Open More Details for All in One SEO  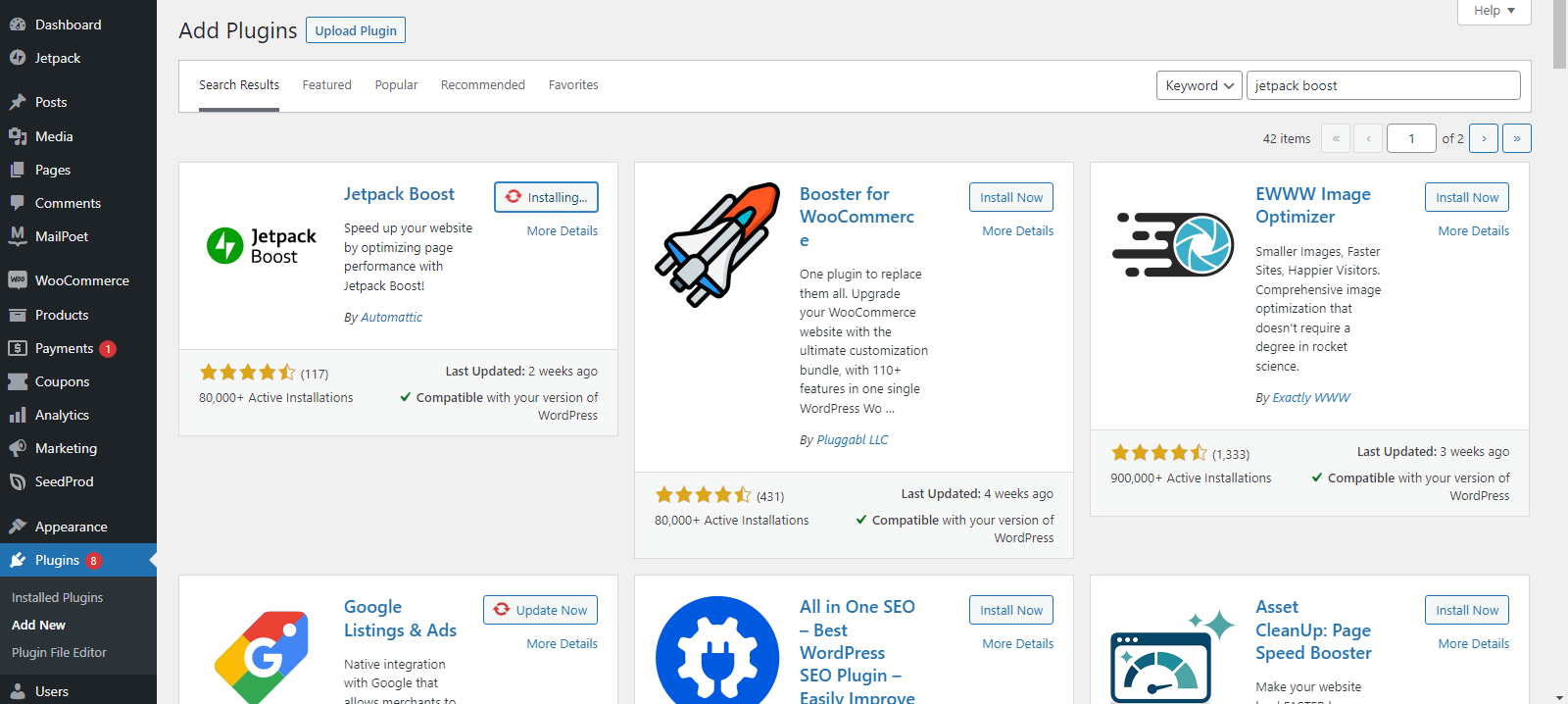1018,643
